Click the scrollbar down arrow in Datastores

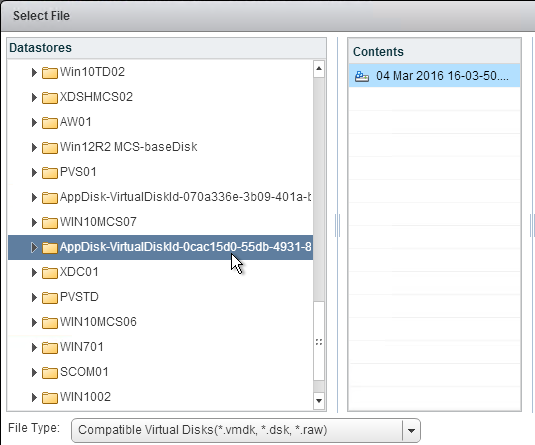(x=319, y=401)
